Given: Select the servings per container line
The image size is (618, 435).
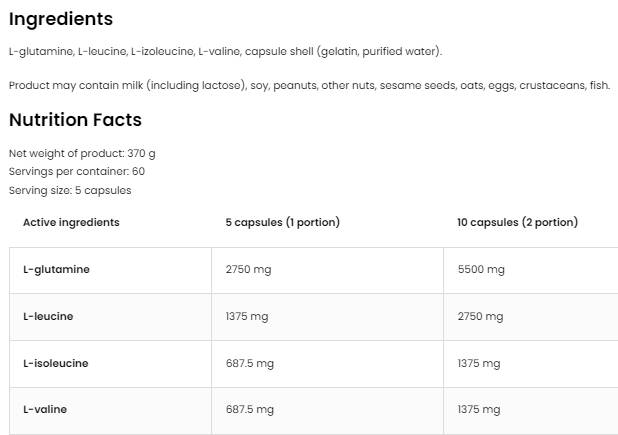Looking at the screenshot, I should 77,172.
